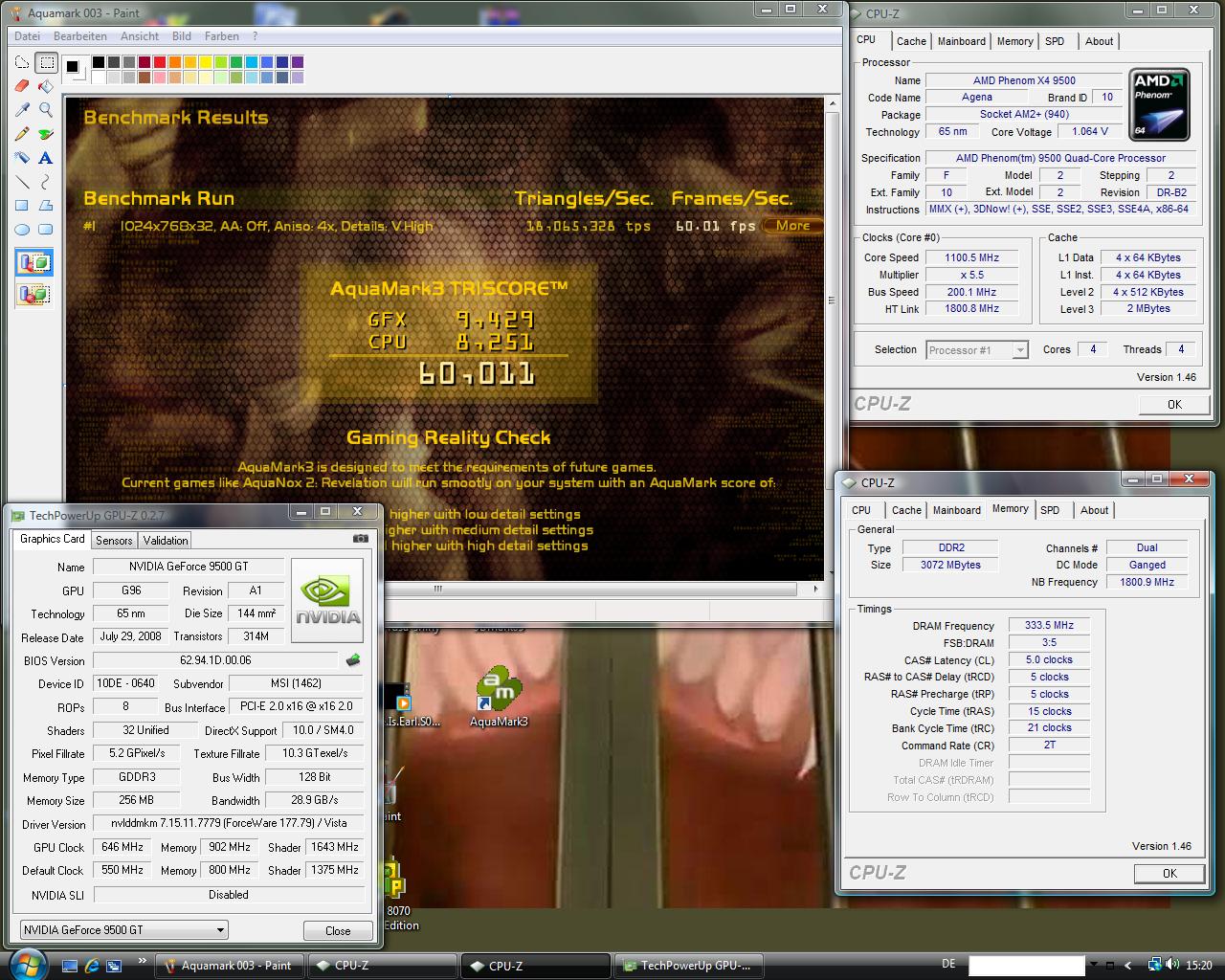Choose the Brush tool in Paint

point(45,134)
